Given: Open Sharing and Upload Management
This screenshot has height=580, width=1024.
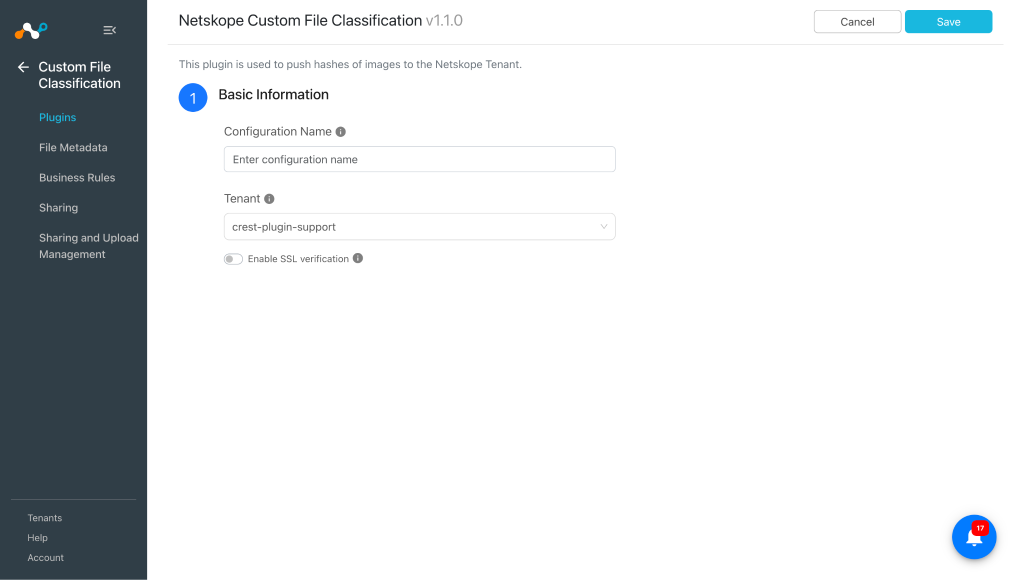Looking at the screenshot, I should pos(89,246).
